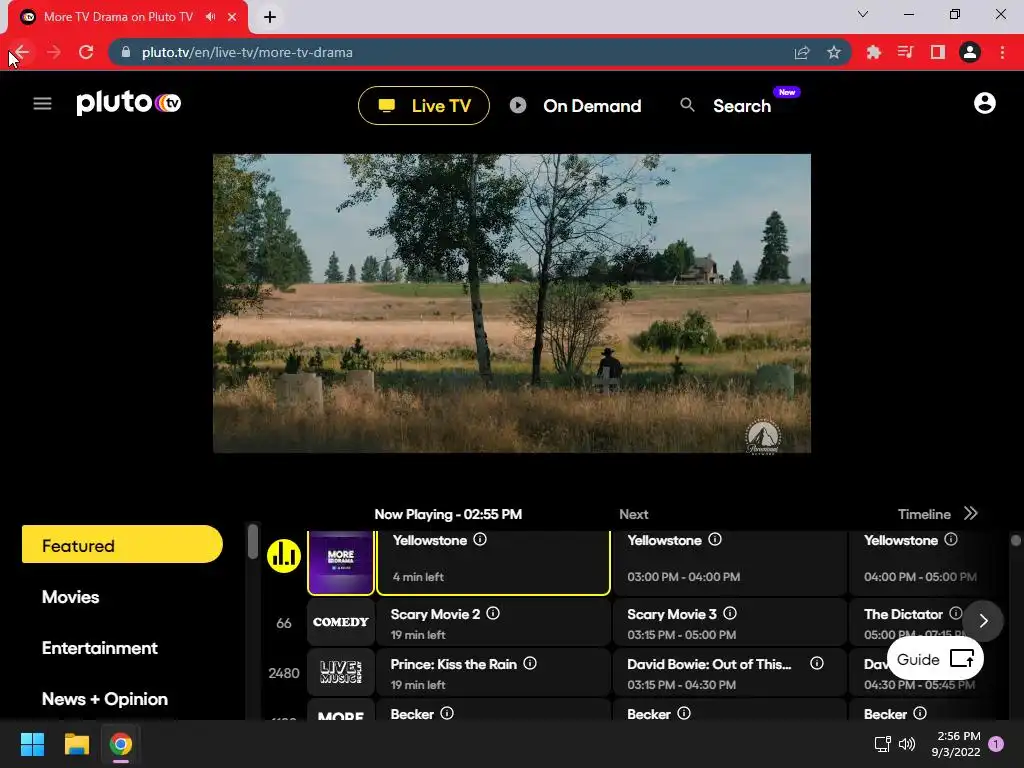Open File Explorer from taskbar

[x=76, y=744]
